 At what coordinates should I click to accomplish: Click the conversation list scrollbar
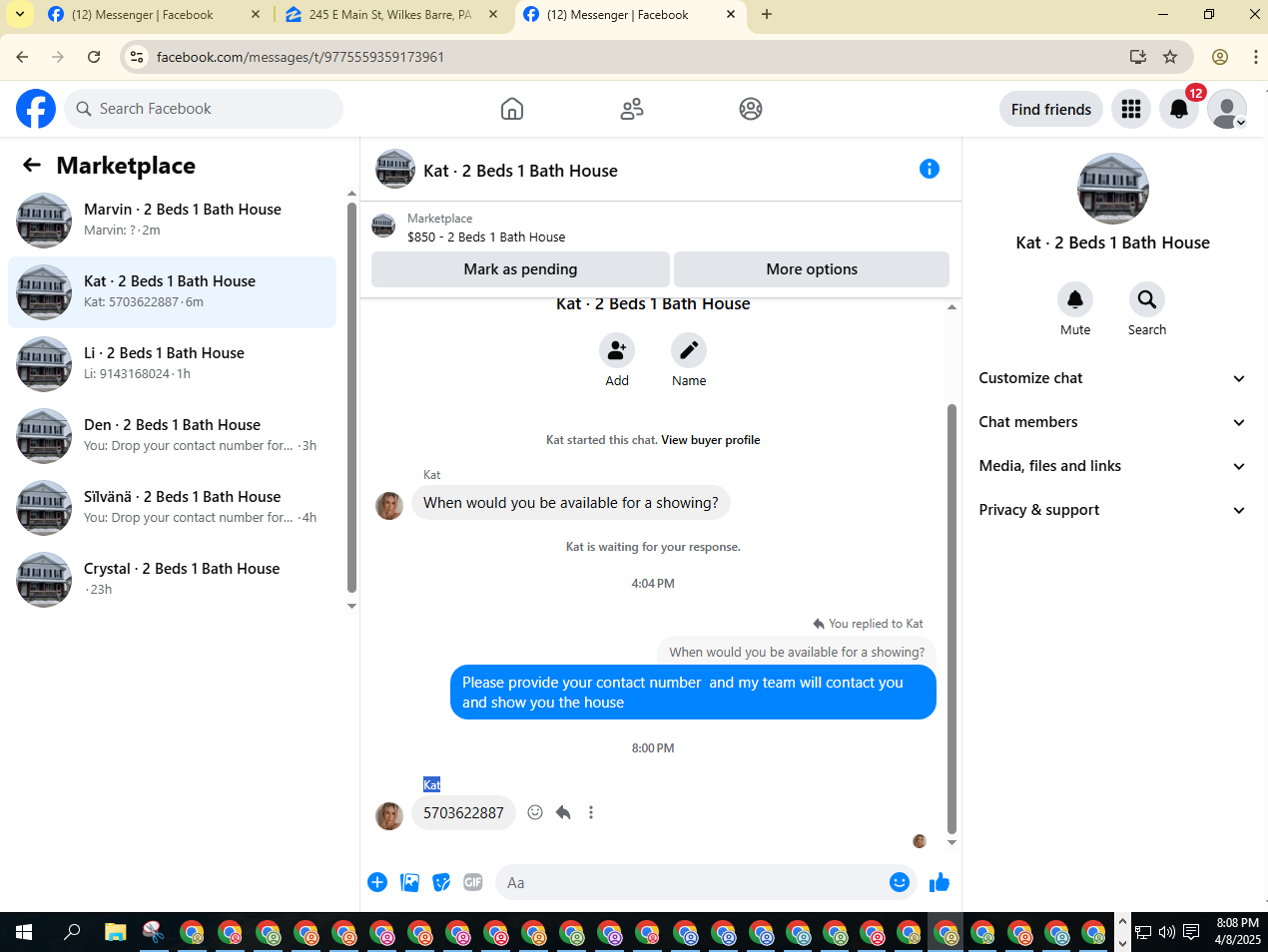coord(351,397)
